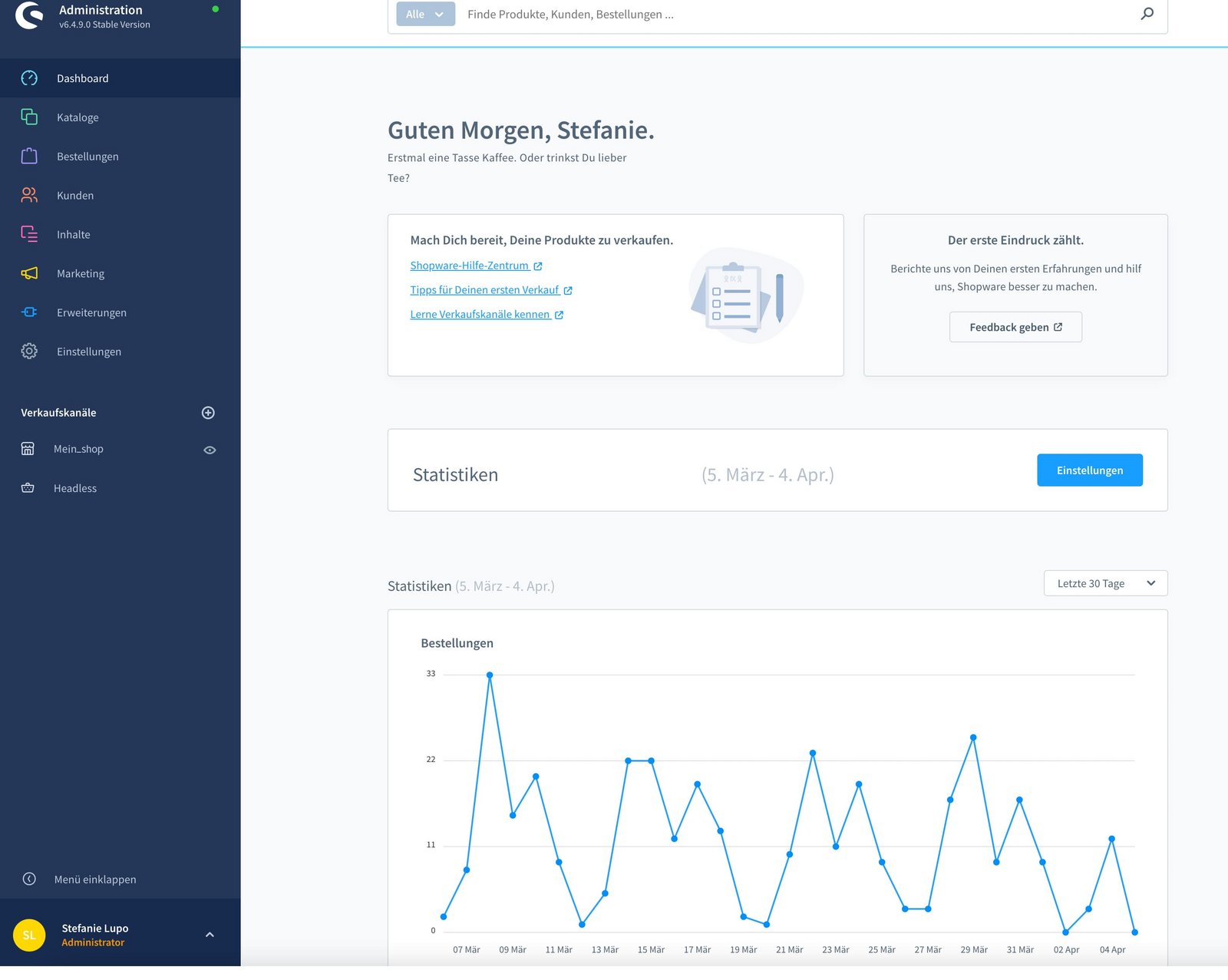Image resolution: width=1228 pixels, height=980 pixels.
Task: Click the Headless basket icon
Action: [x=28, y=488]
